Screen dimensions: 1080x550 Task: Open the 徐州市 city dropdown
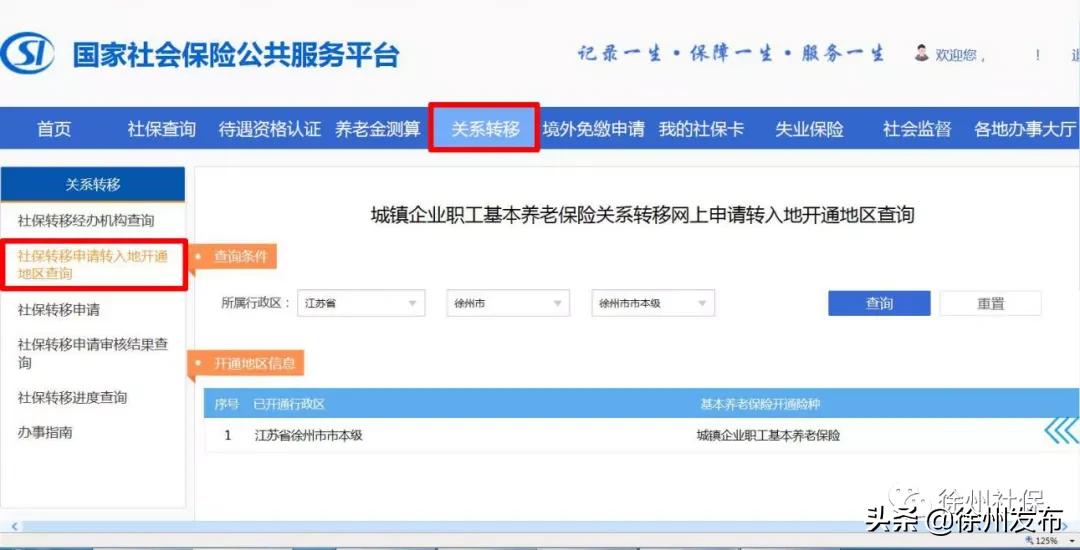(x=508, y=303)
